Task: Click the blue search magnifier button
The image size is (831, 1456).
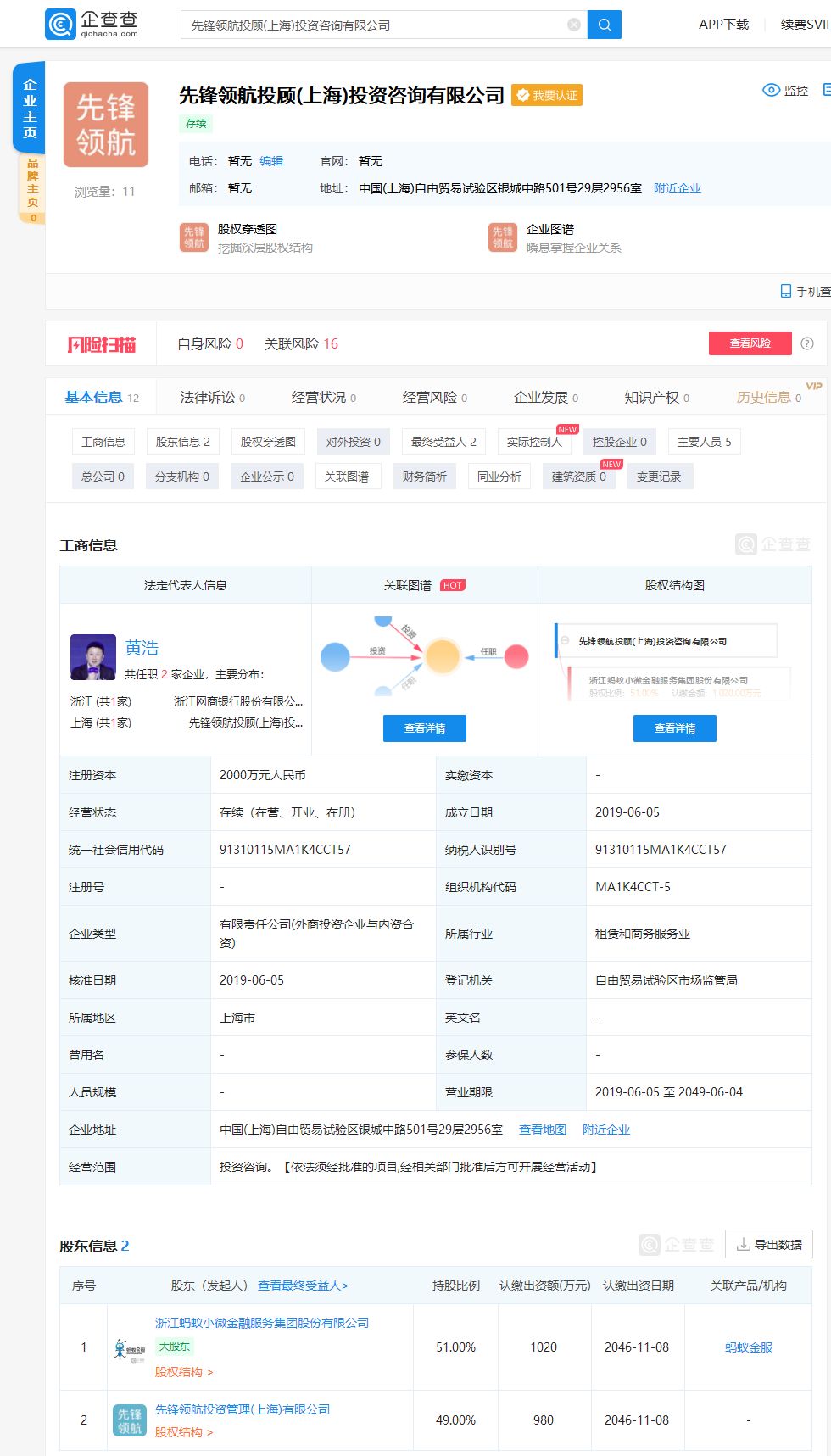Action: (605, 25)
